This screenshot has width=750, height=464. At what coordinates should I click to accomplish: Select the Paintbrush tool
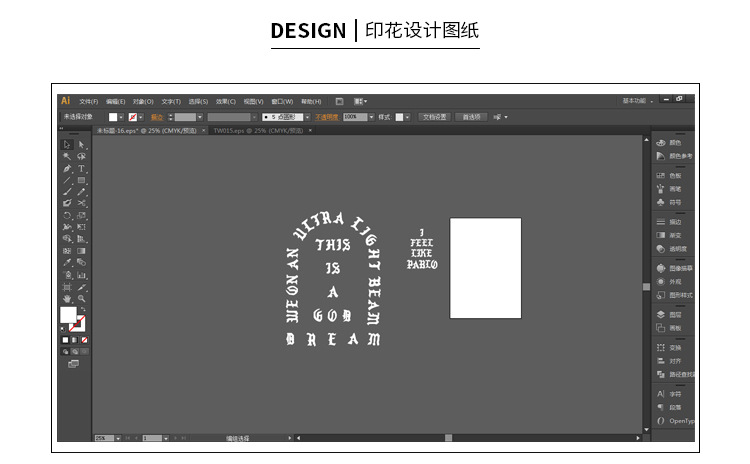67,192
